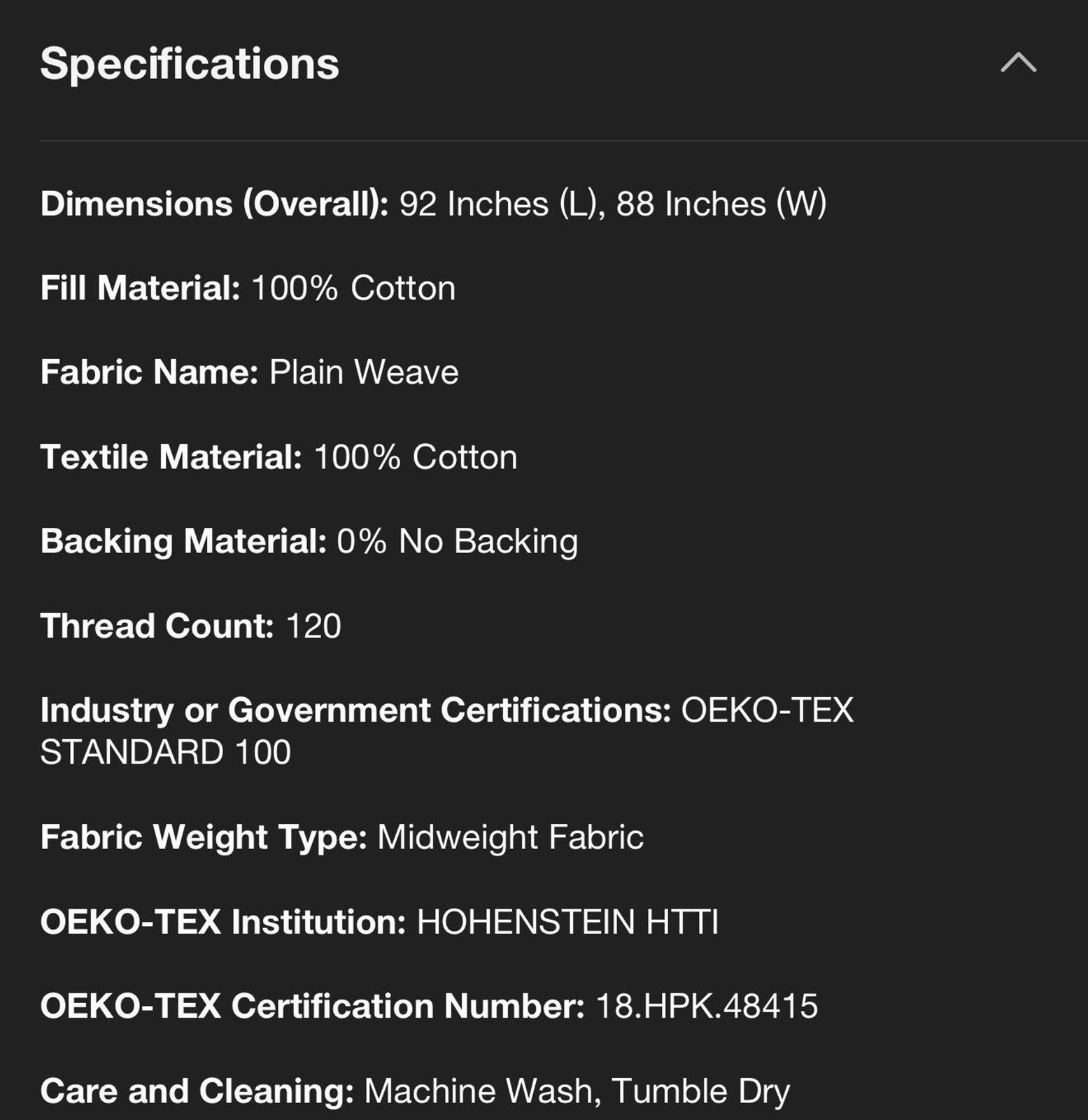
Task: Click the Thread Count 120 entry
Action: 190,626
